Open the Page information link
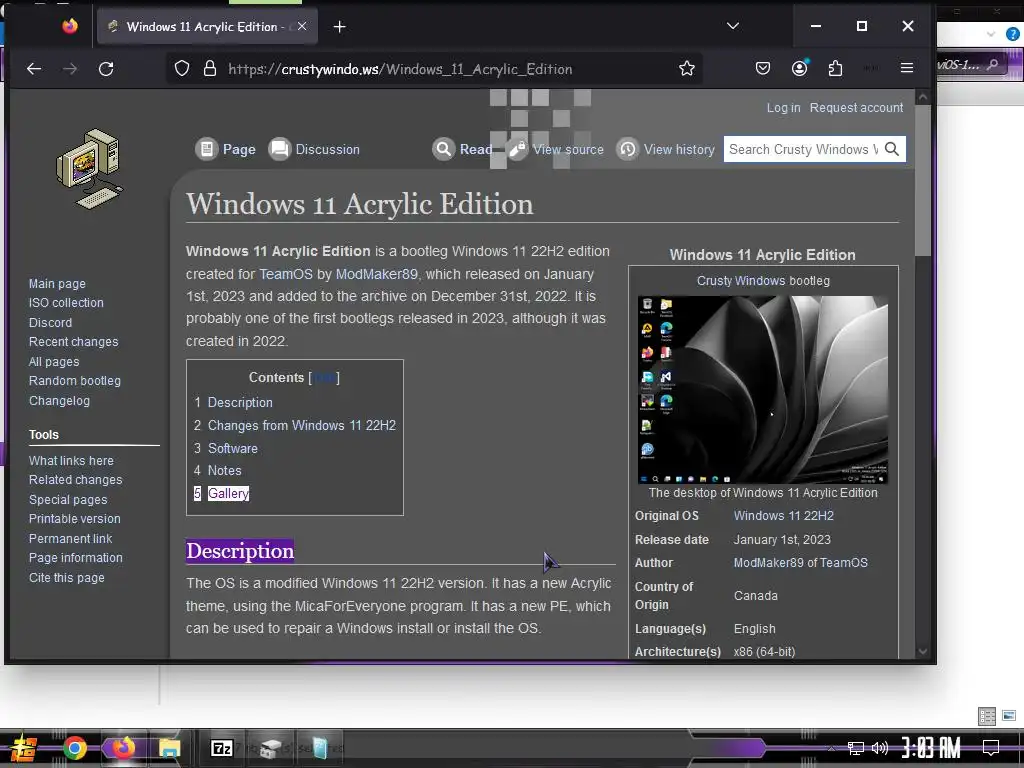 point(75,558)
